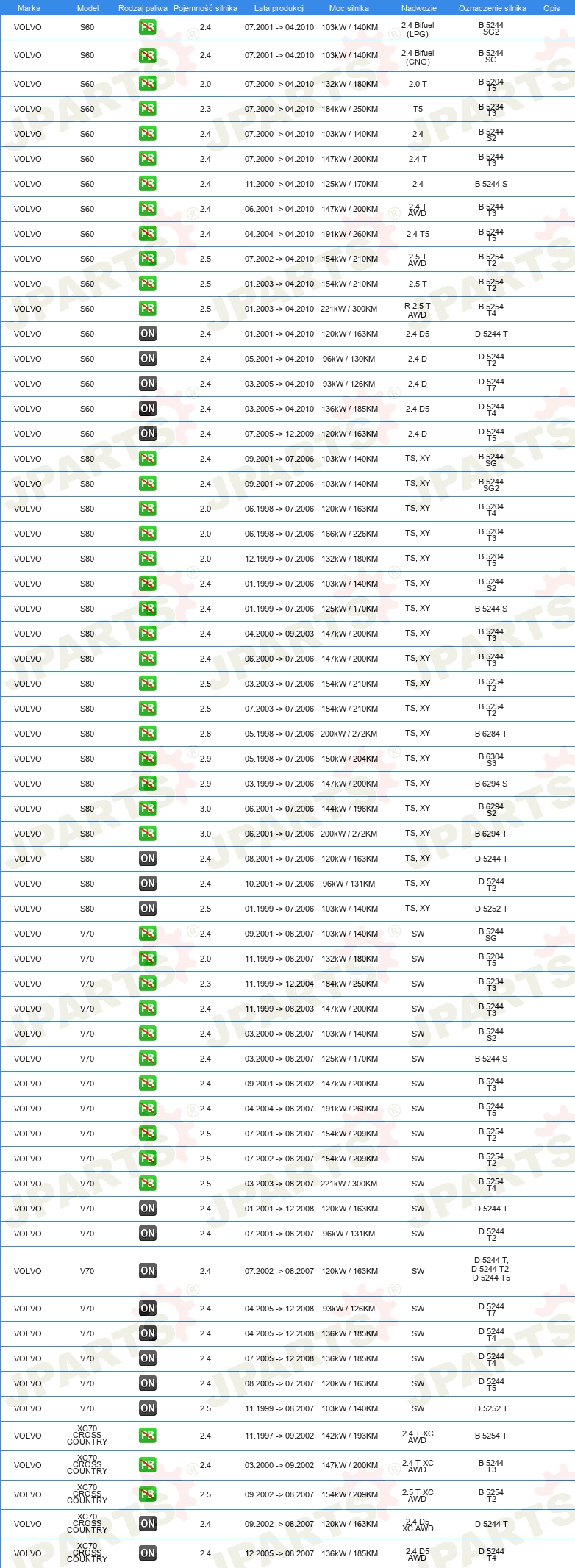
Task: Click the Marka column header
Action: tap(29, 8)
